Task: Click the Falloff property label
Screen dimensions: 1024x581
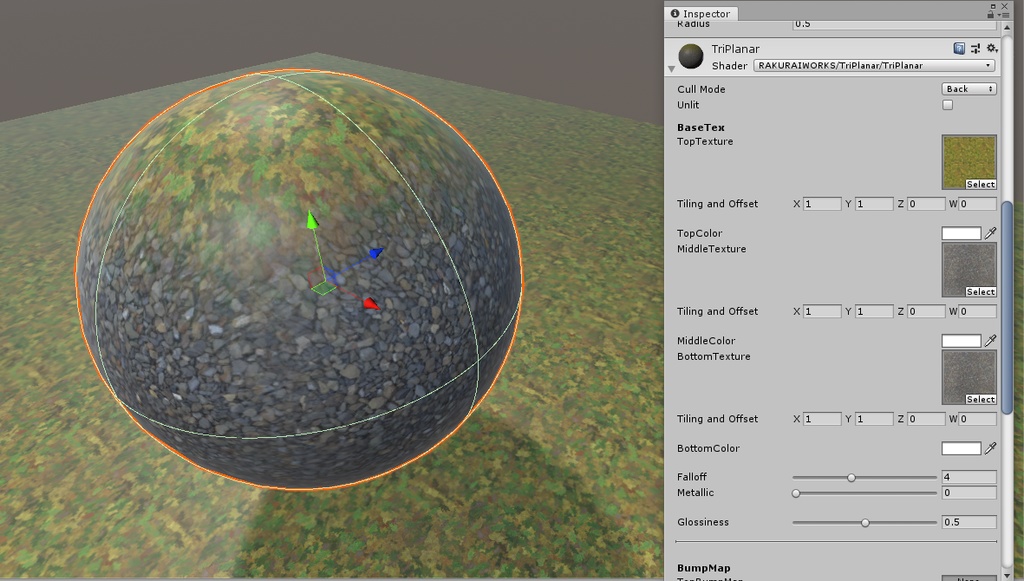Action: point(692,477)
